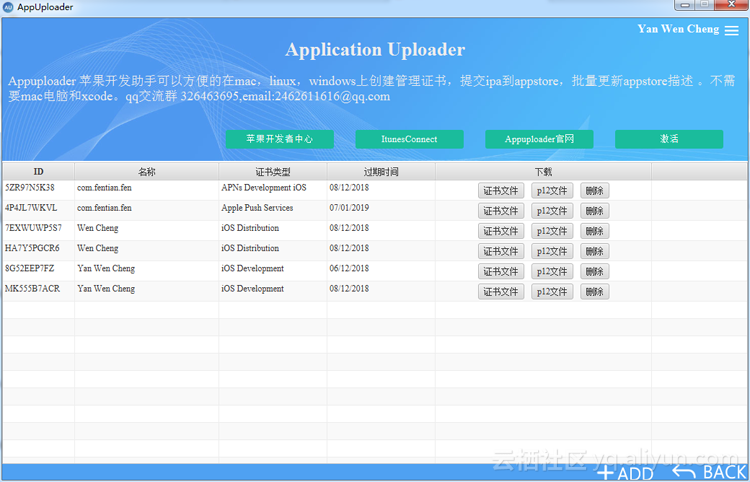Screen dimensions: 750x482
Task: Open ItunesConnect button
Action: (409, 139)
